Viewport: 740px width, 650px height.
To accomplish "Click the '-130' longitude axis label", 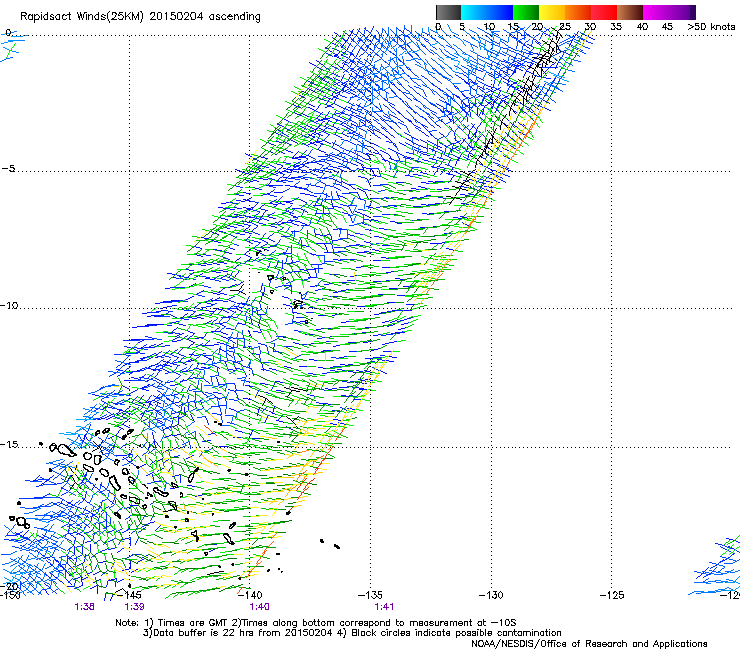I will click(x=491, y=595).
